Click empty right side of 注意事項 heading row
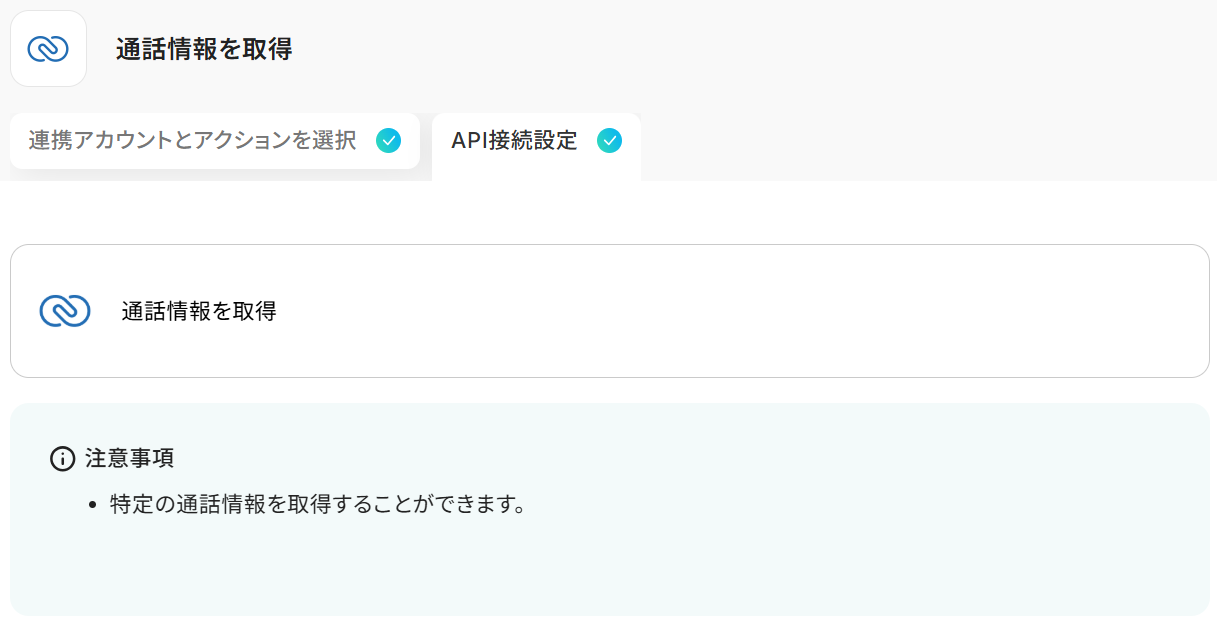This screenshot has height=625, width=1217. click(700, 459)
